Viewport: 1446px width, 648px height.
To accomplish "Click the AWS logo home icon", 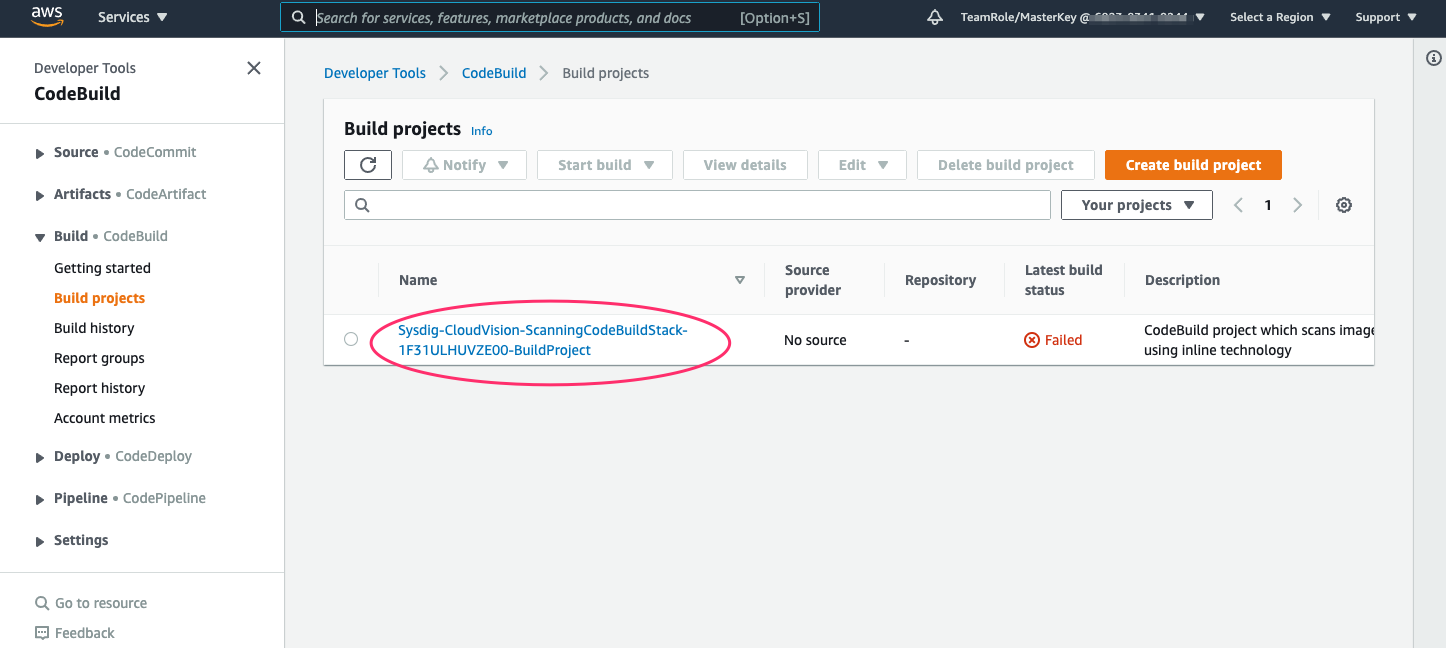I will tap(47, 16).
